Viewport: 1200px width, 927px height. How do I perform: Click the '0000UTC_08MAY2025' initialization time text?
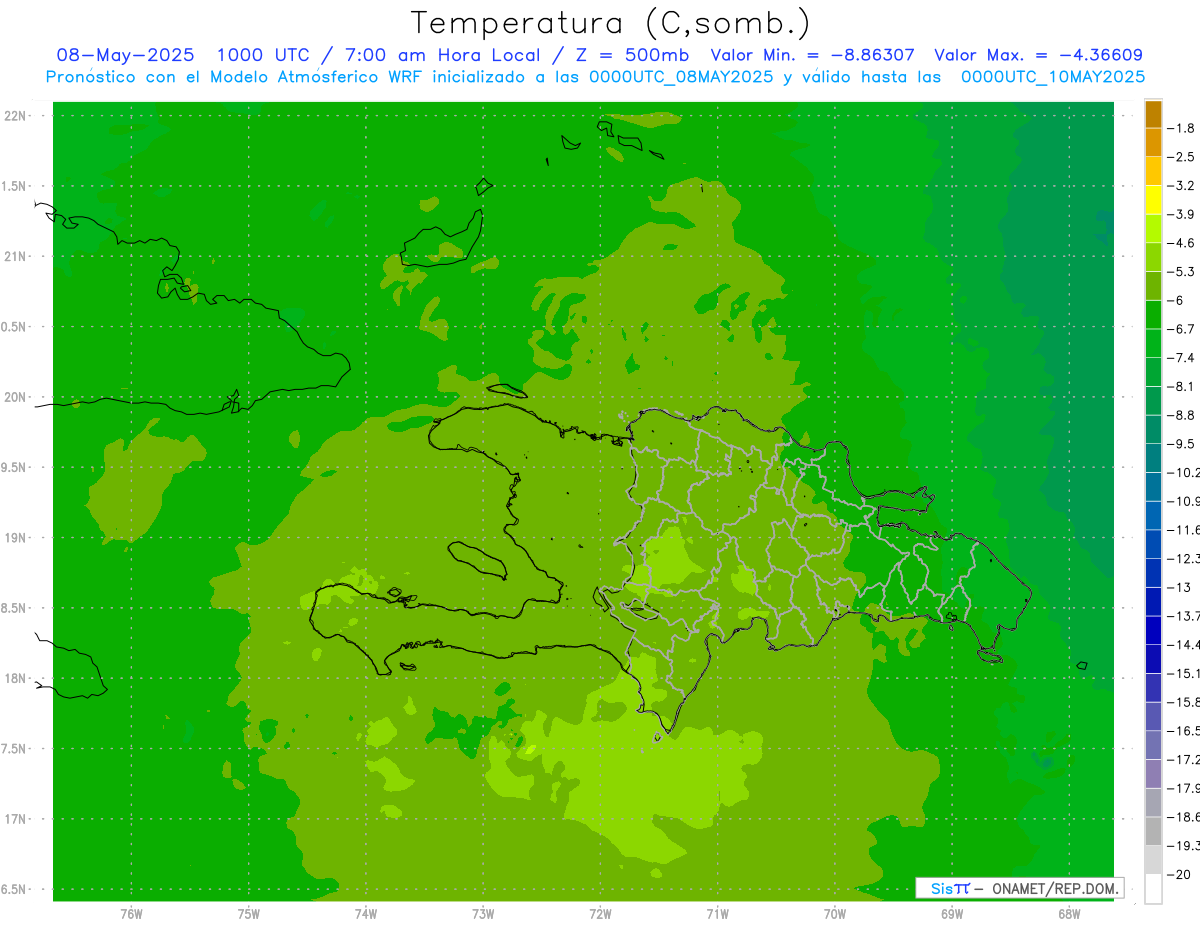pos(681,77)
